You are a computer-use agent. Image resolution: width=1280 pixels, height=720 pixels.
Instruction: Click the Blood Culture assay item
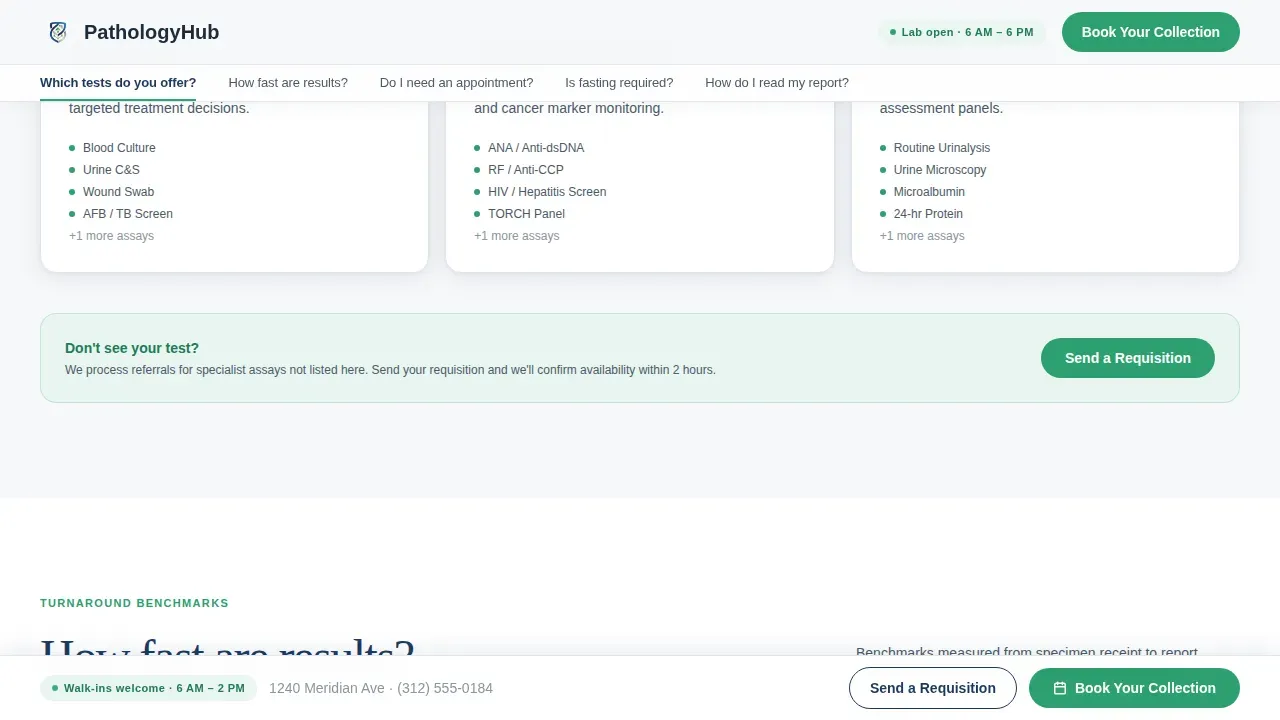coord(119,148)
